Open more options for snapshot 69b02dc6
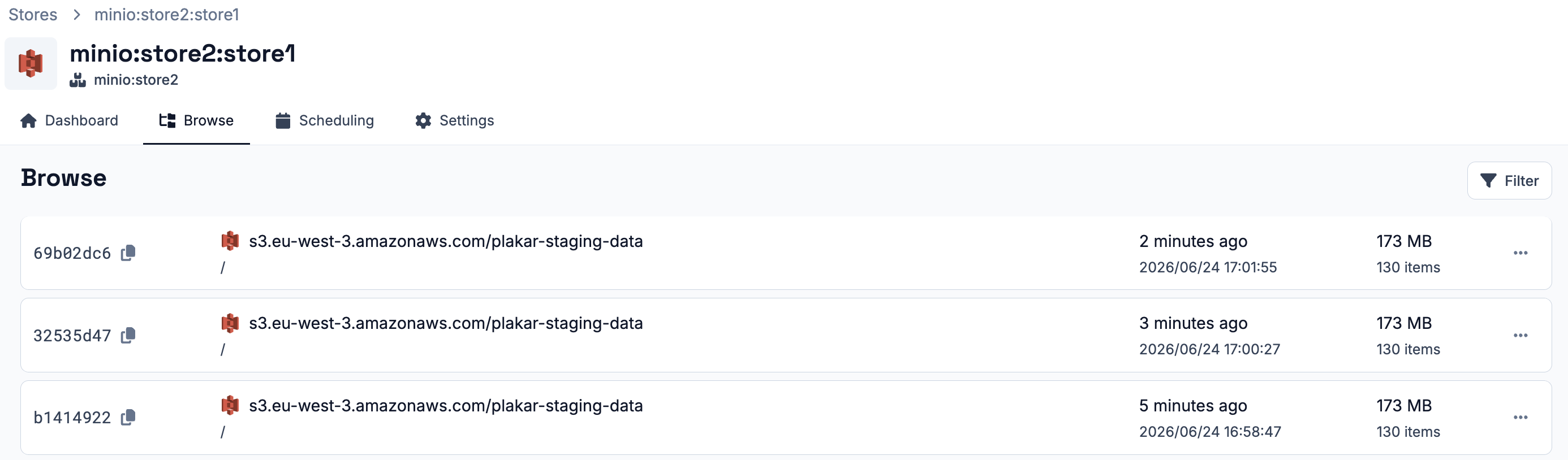The width and height of the screenshot is (1568, 460). (x=1520, y=253)
